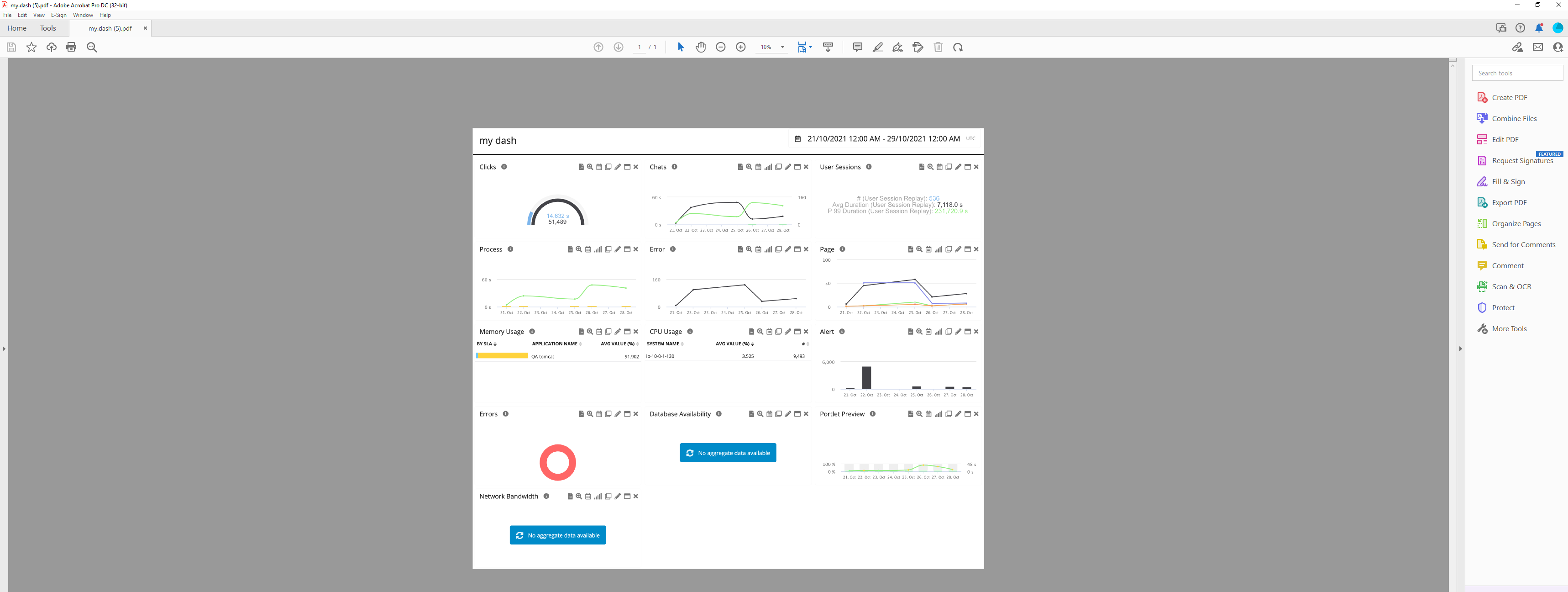Focus the Search tools field
This screenshot has width=1568, height=592.
[x=1516, y=73]
